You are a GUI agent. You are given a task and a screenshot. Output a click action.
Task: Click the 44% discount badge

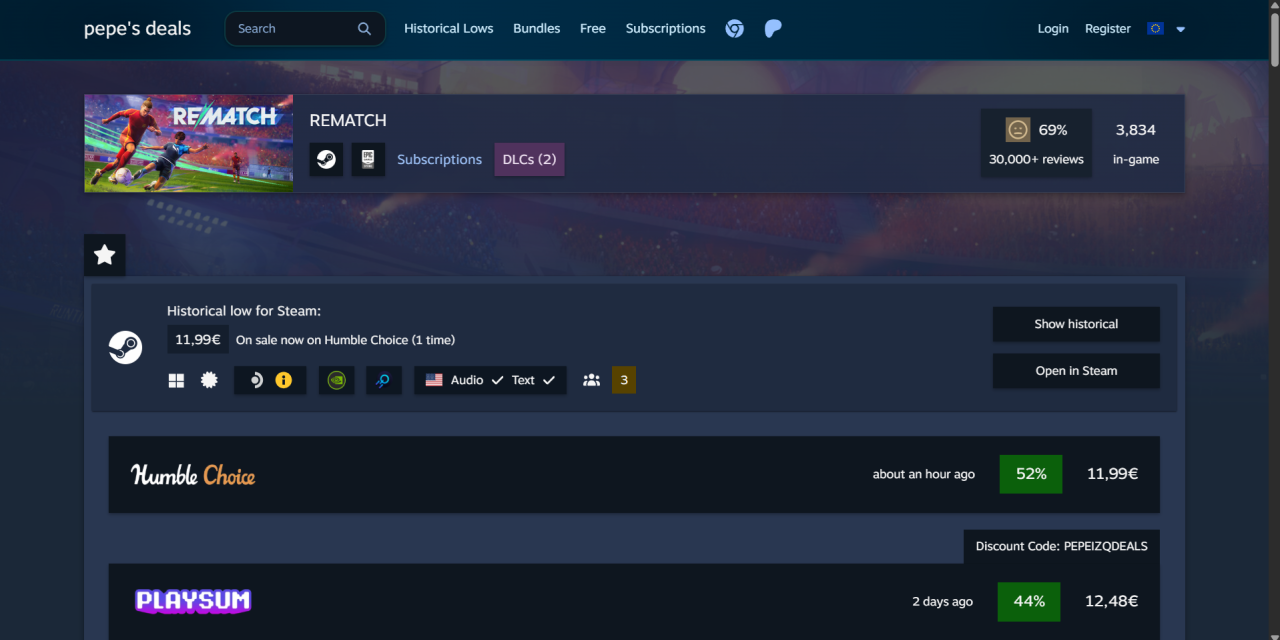coord(1029,601)
